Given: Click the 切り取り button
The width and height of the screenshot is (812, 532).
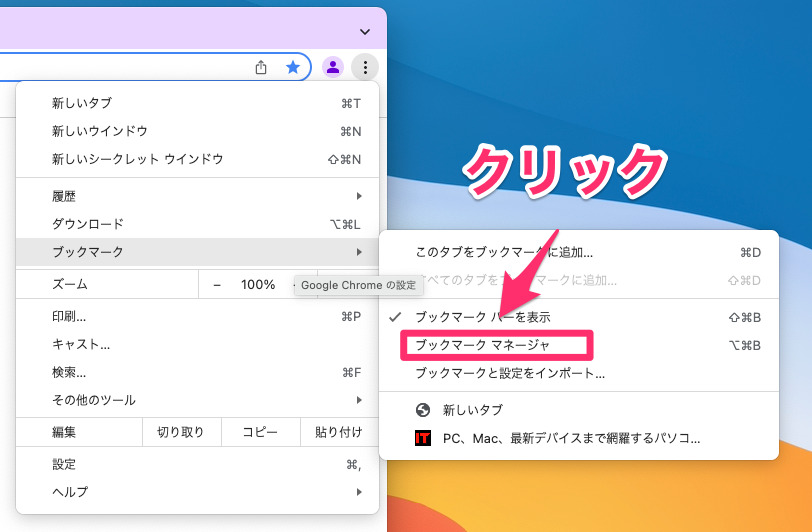Looking at the screenshot, I should [180, 432].
